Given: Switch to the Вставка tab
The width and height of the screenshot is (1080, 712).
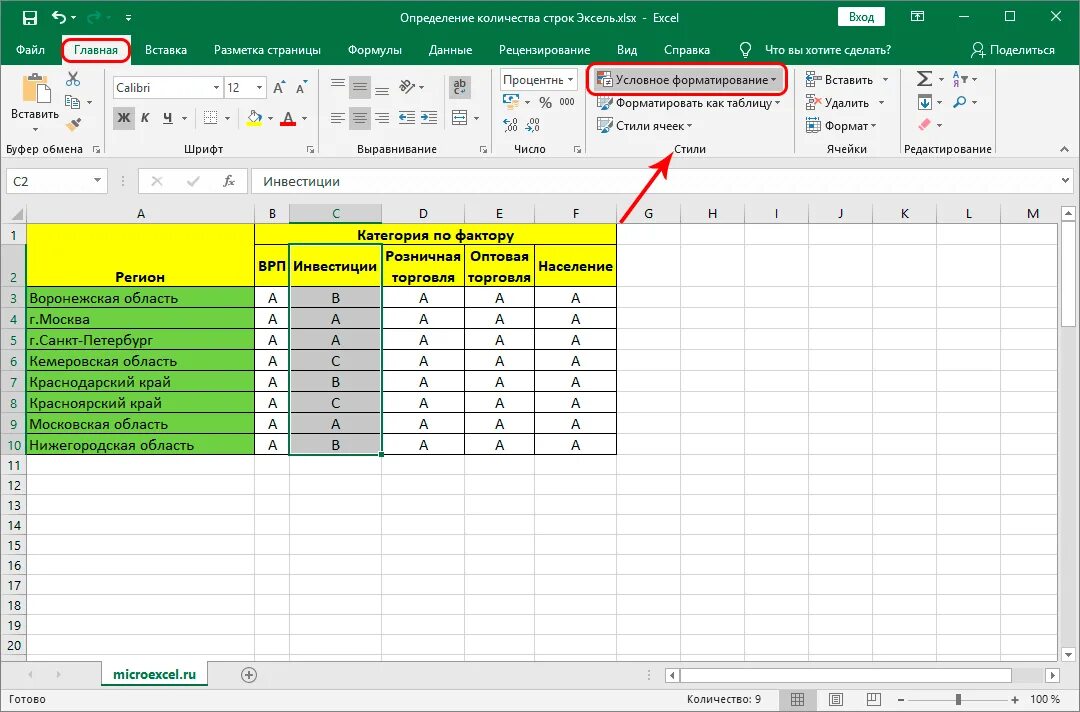Looking at the screenshot, I should pyautogui.click(x=166, y=50).
